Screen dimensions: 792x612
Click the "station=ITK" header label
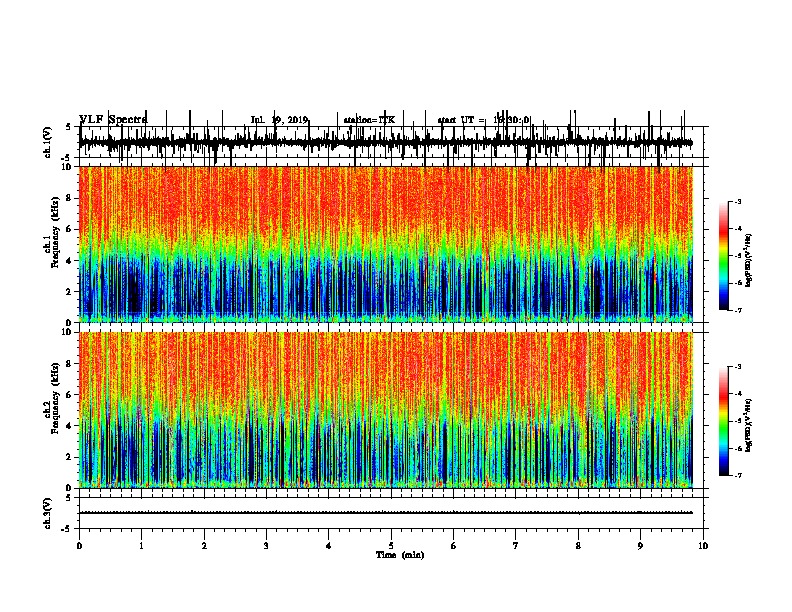369,120
